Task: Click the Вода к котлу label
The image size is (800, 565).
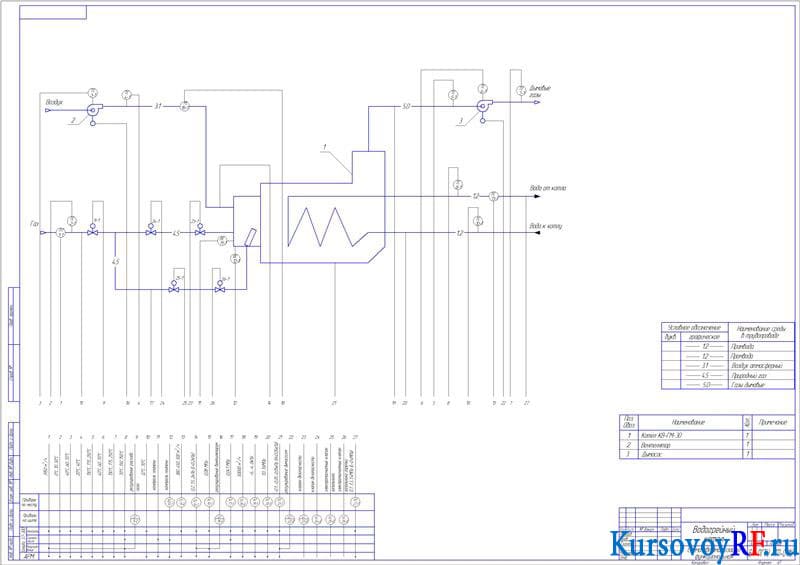Action: click(x=546, y=226)
